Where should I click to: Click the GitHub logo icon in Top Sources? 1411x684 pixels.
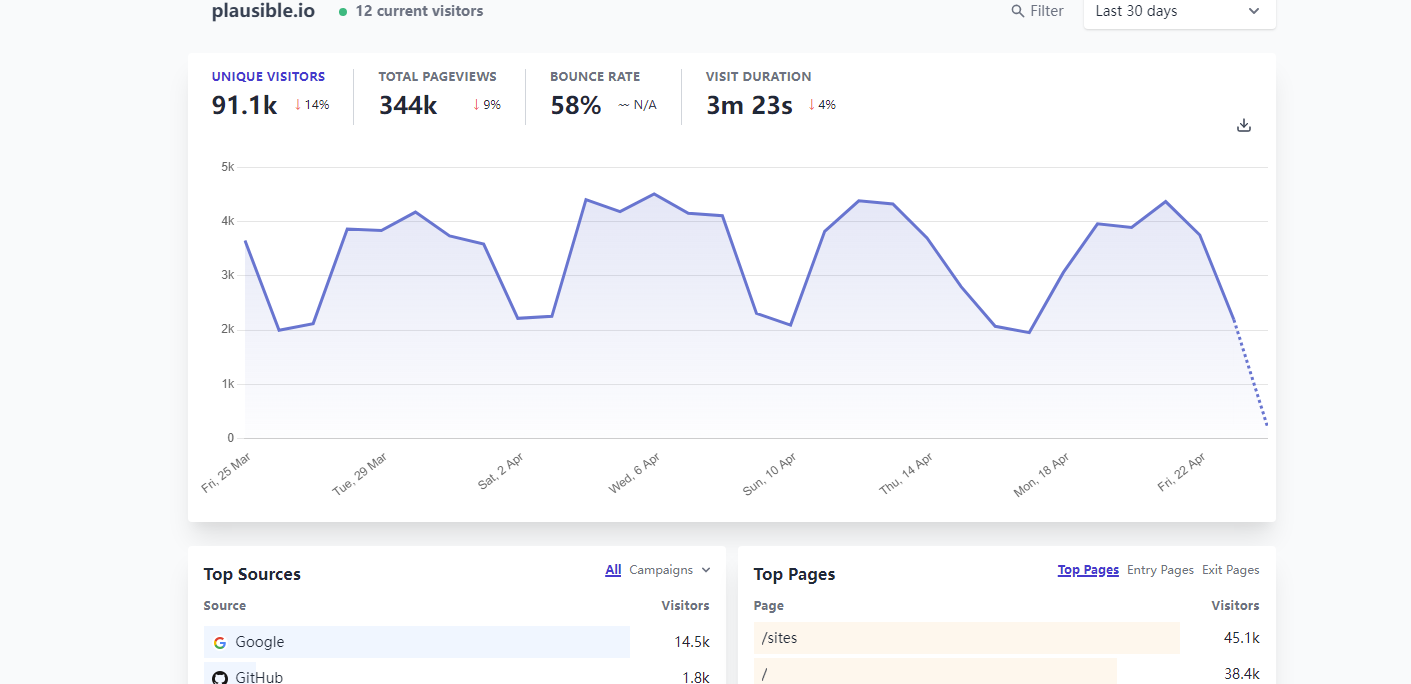pos(220,677)
